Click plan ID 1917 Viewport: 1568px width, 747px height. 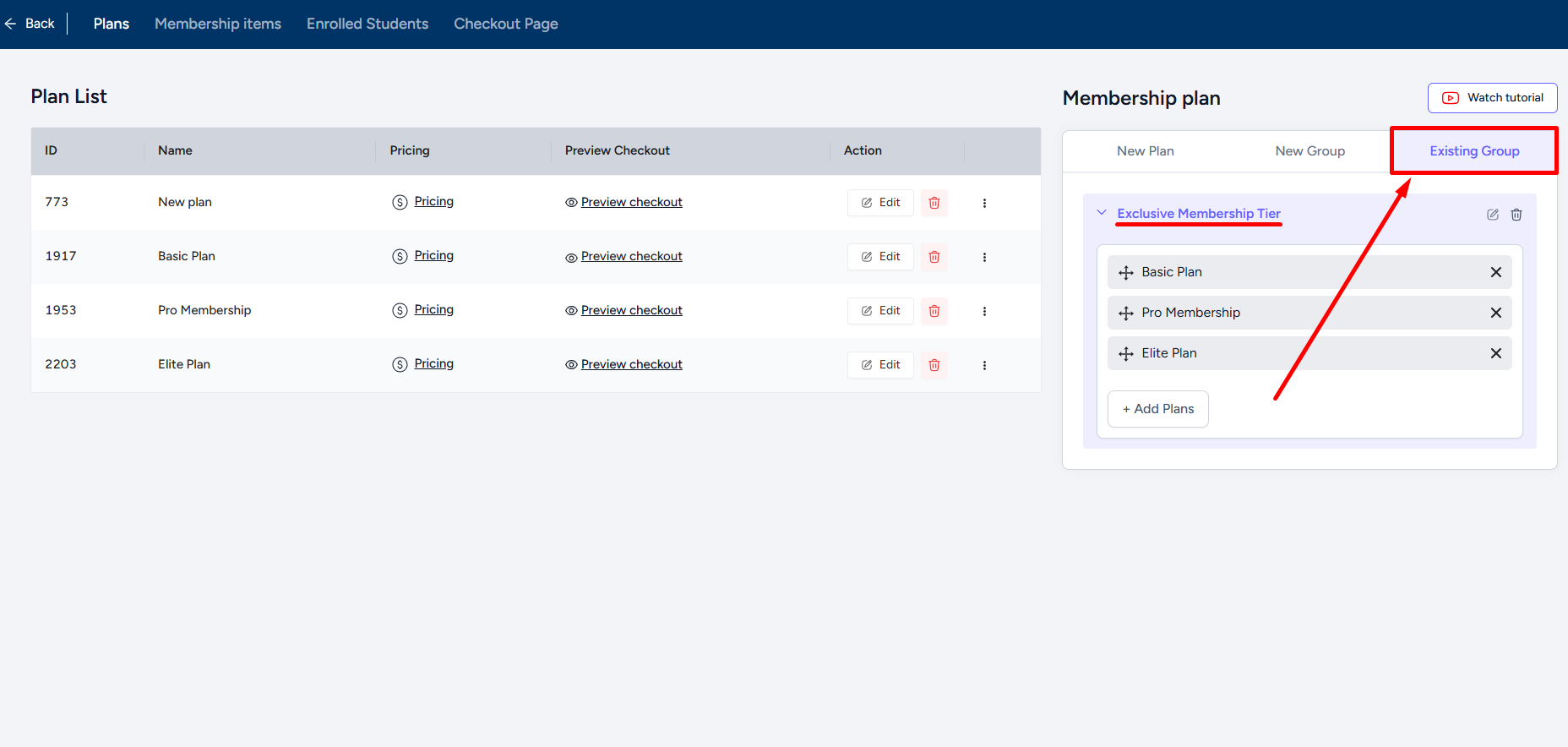click(61, 256)
